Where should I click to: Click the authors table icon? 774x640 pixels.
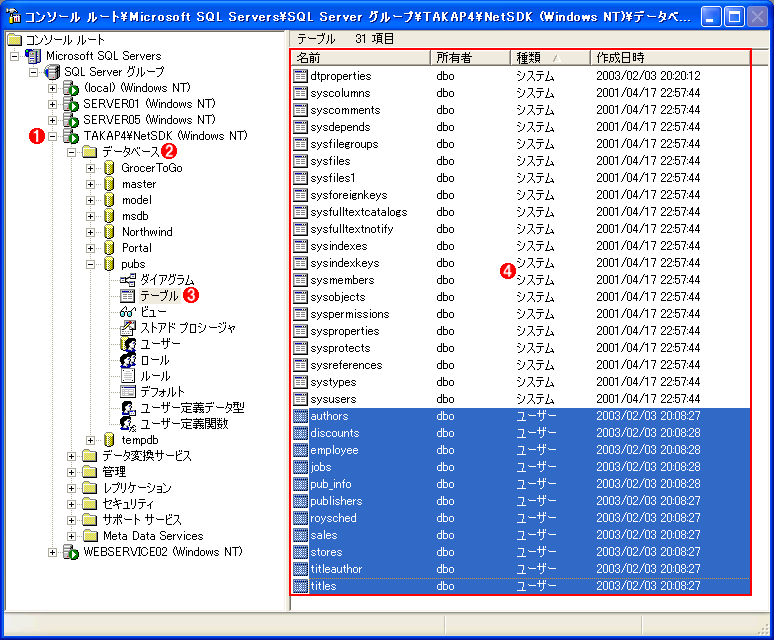(300, 416)
